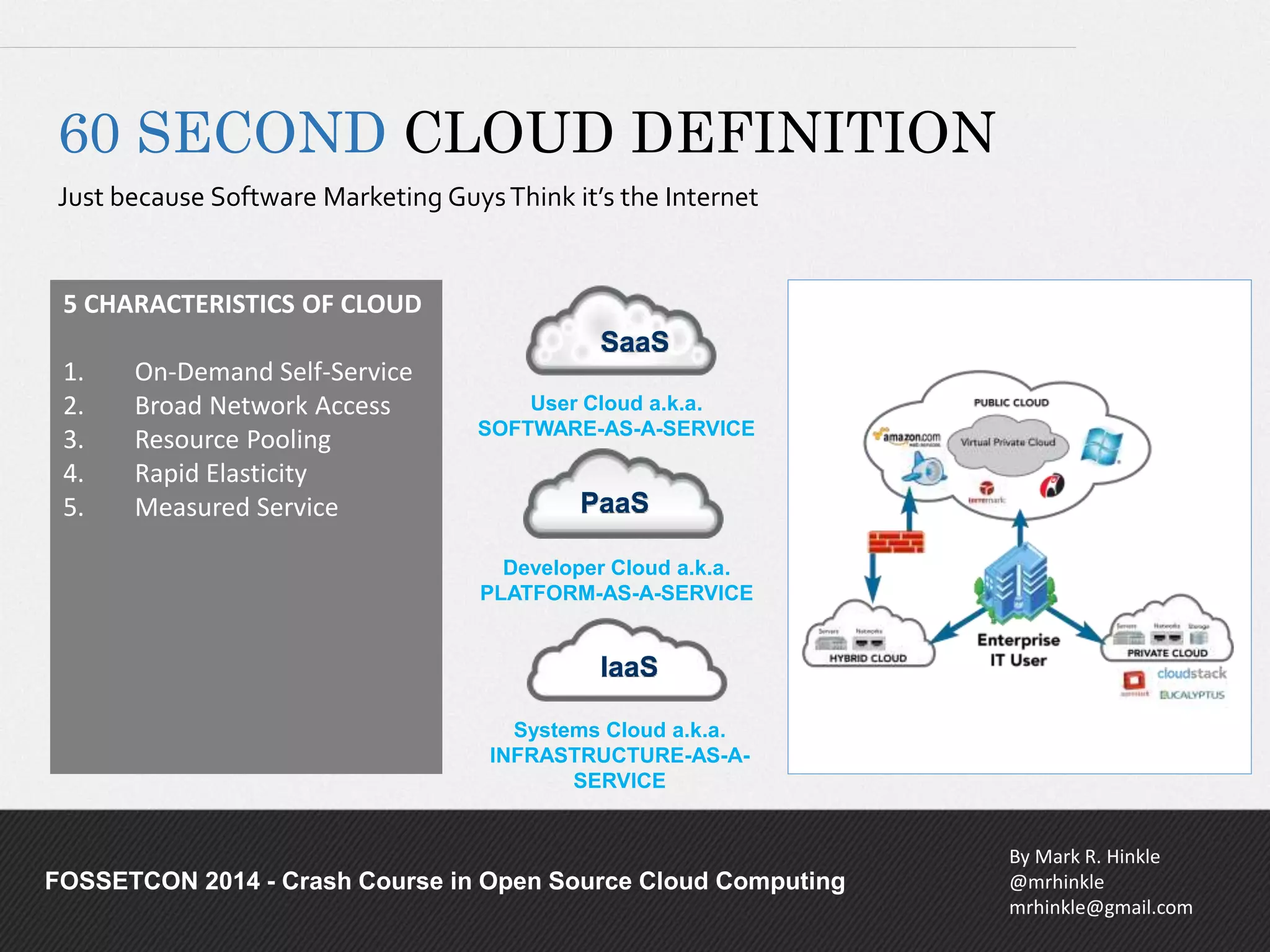Click 'SOFTWARE-AS-A-SERVICE' caption

tap(616, 428)
